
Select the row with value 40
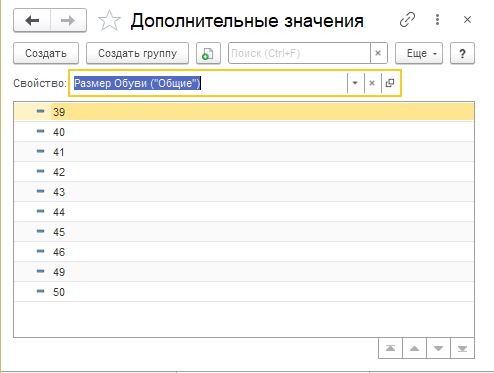[244, 132]
